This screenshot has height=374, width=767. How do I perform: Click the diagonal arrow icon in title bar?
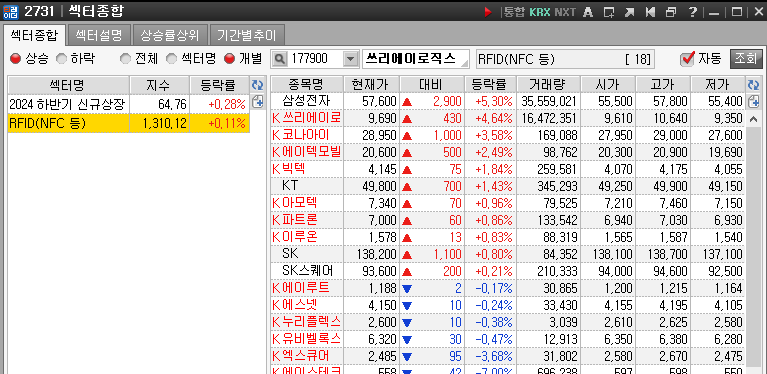(x=630, y=12)
